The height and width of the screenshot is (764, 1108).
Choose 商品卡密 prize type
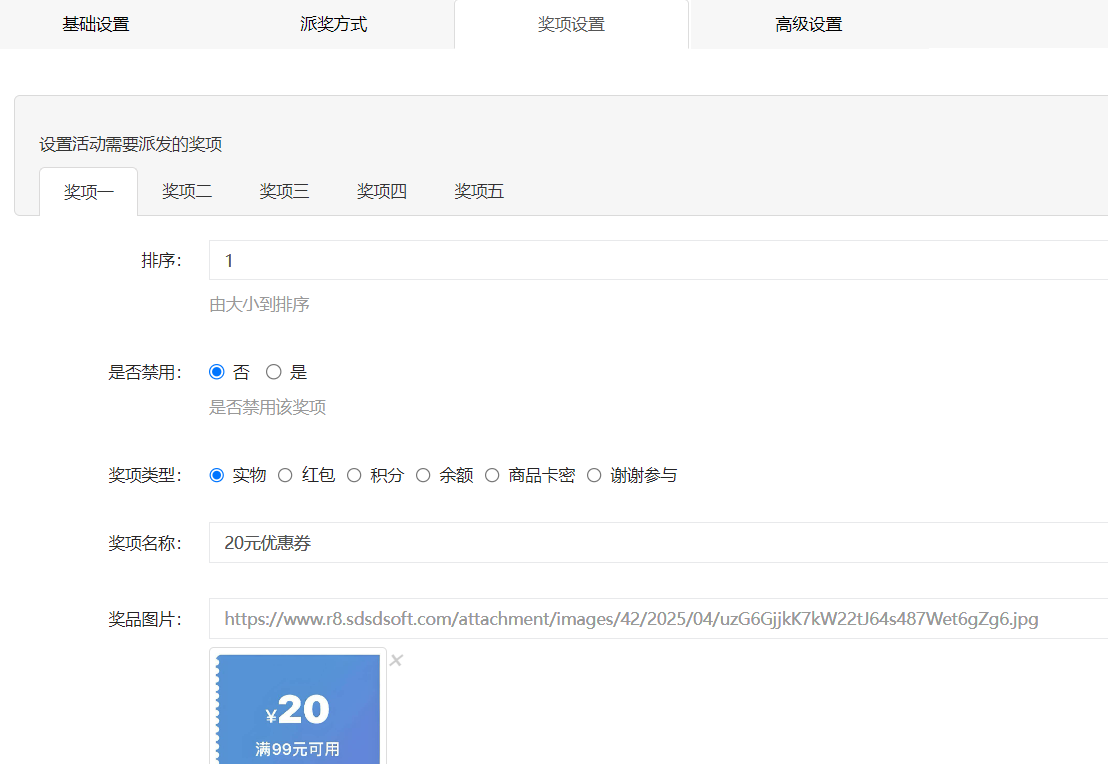492,475
